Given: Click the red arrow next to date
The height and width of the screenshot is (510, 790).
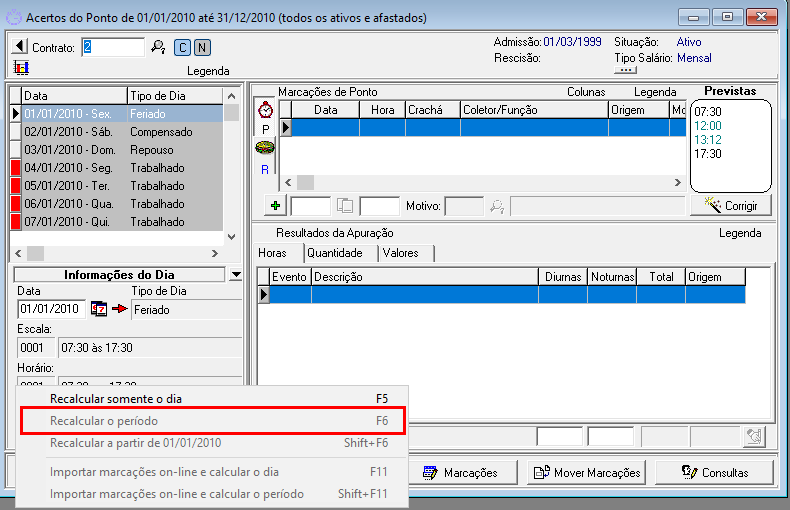Looking at the screenshot, I should (x=119, y=309).
